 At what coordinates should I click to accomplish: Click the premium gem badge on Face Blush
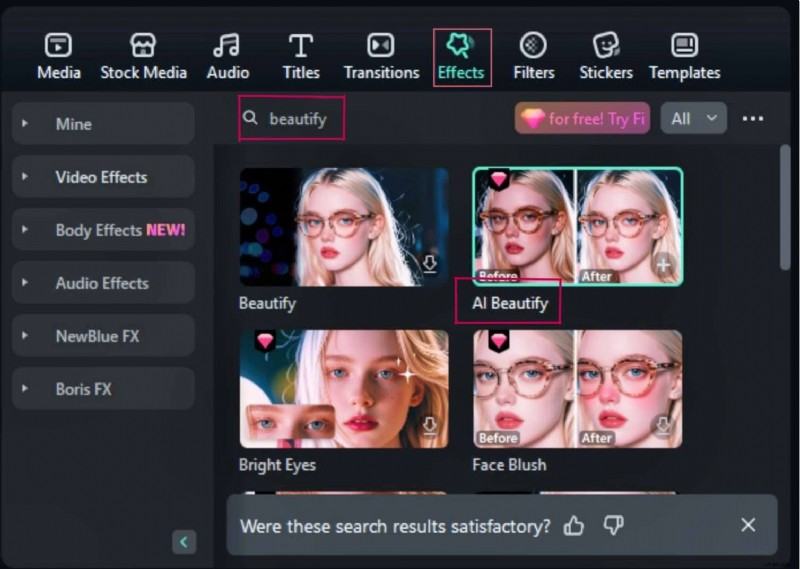click(x=498, y=340)
